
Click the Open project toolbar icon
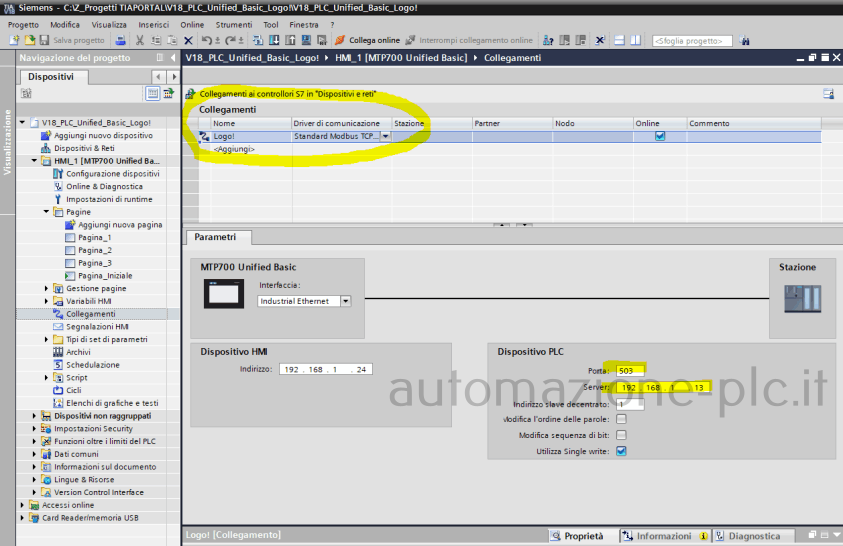(30, 40)
